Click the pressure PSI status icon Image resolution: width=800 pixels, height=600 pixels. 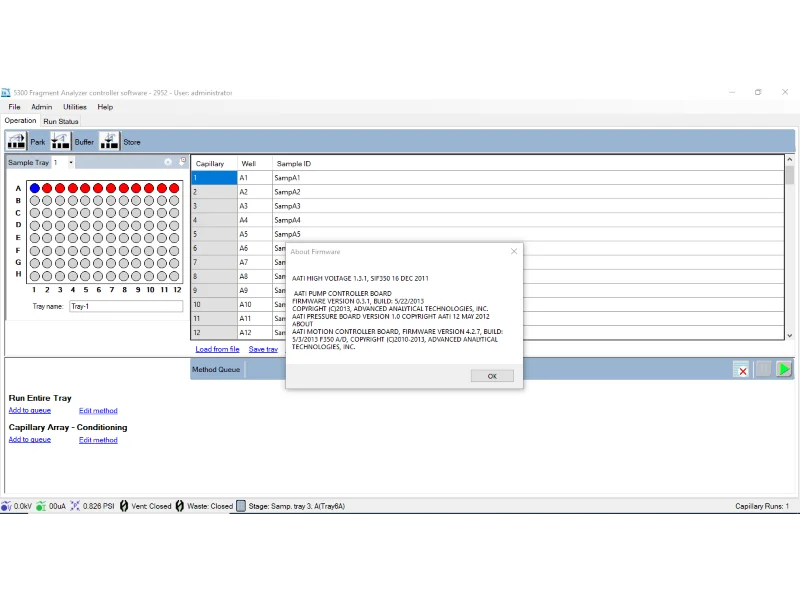(75, 506)
